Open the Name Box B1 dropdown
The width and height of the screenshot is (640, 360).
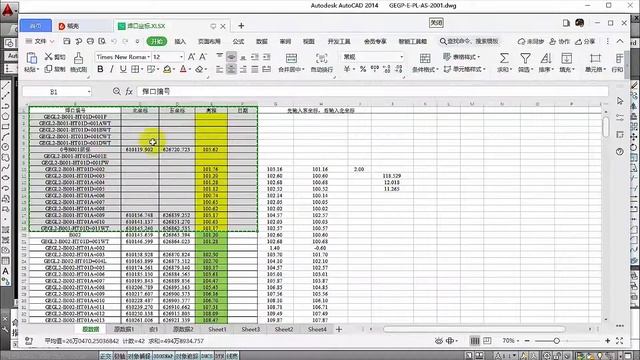point(89,92)
